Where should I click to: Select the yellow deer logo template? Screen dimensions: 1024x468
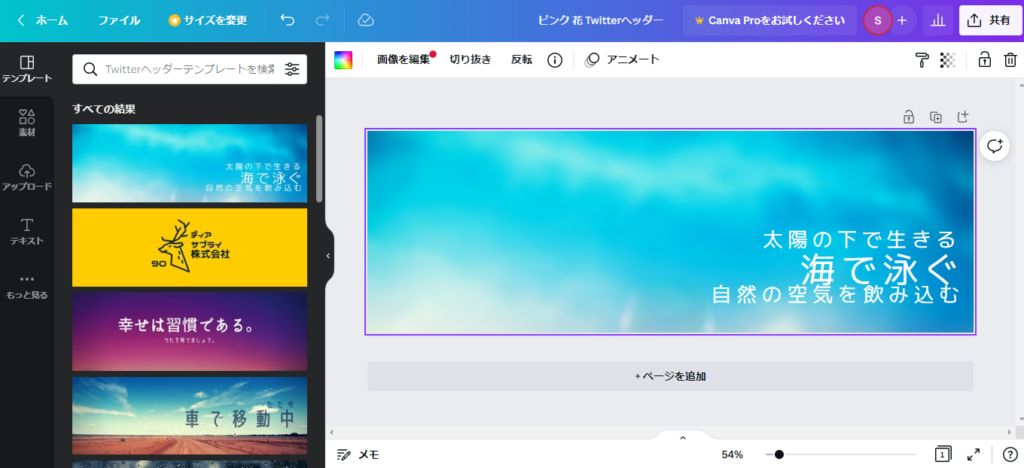click(x=189, y=247)
